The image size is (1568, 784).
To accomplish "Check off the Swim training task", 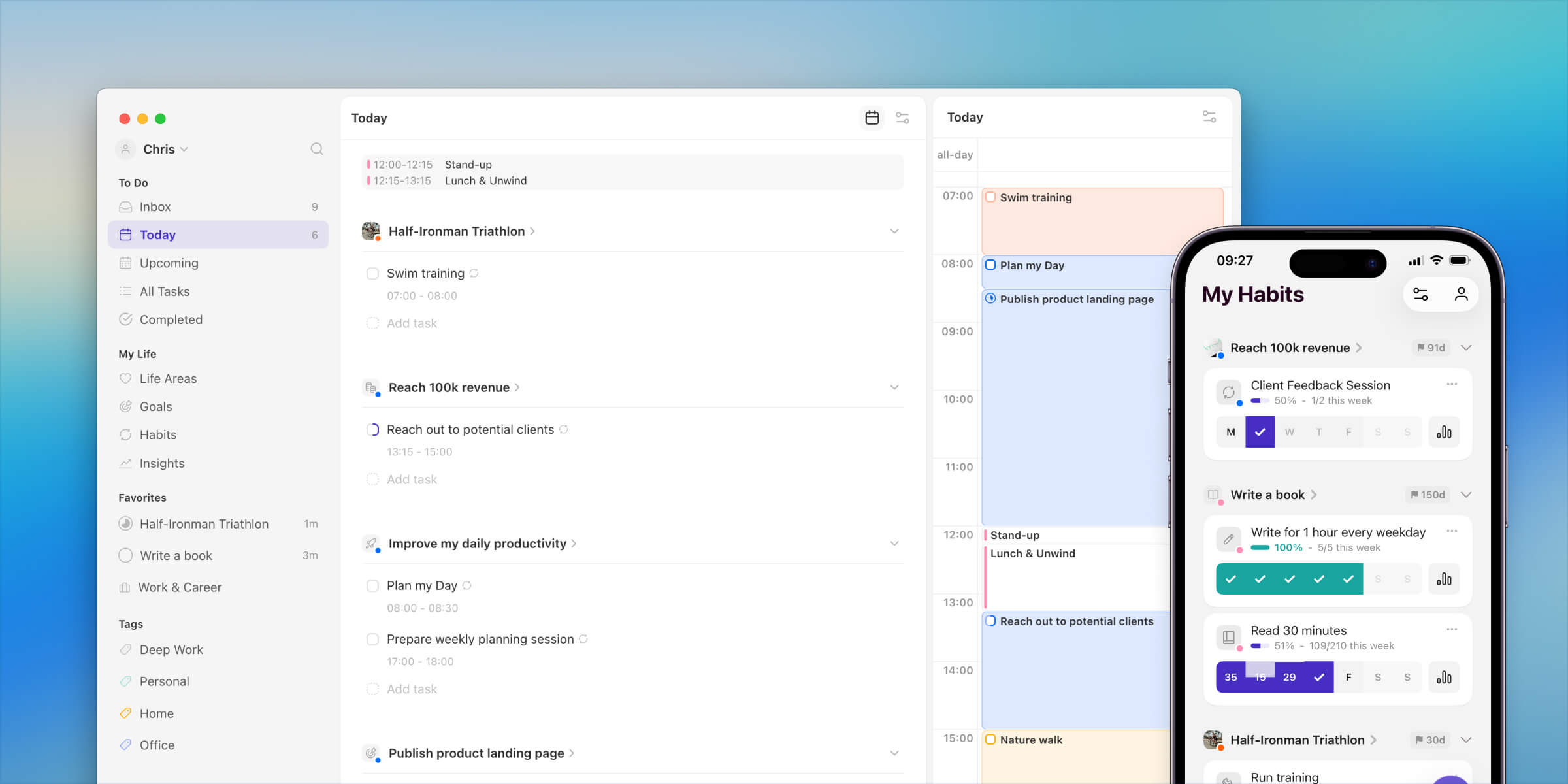I will coord(372,274).
